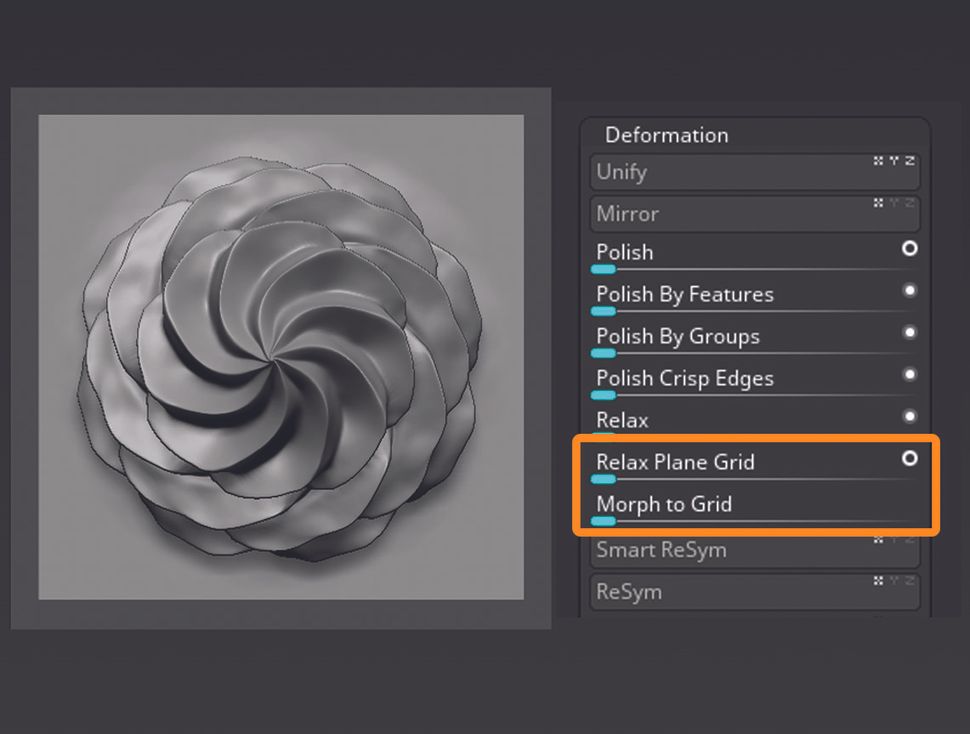Click the Y axis icon on ReSym
Screen dimensions: 970x734
(x=896, y=583)
